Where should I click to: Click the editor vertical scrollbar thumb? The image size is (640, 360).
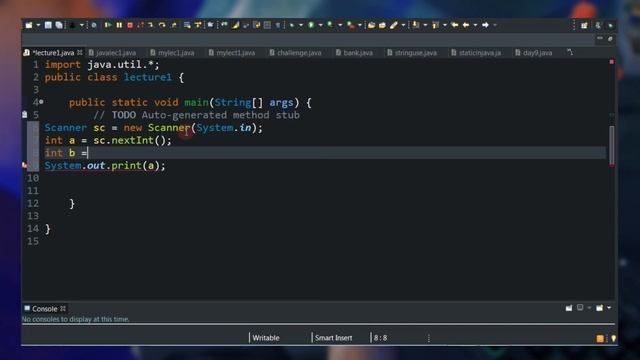pyautogui.click(x=611, y=146)
